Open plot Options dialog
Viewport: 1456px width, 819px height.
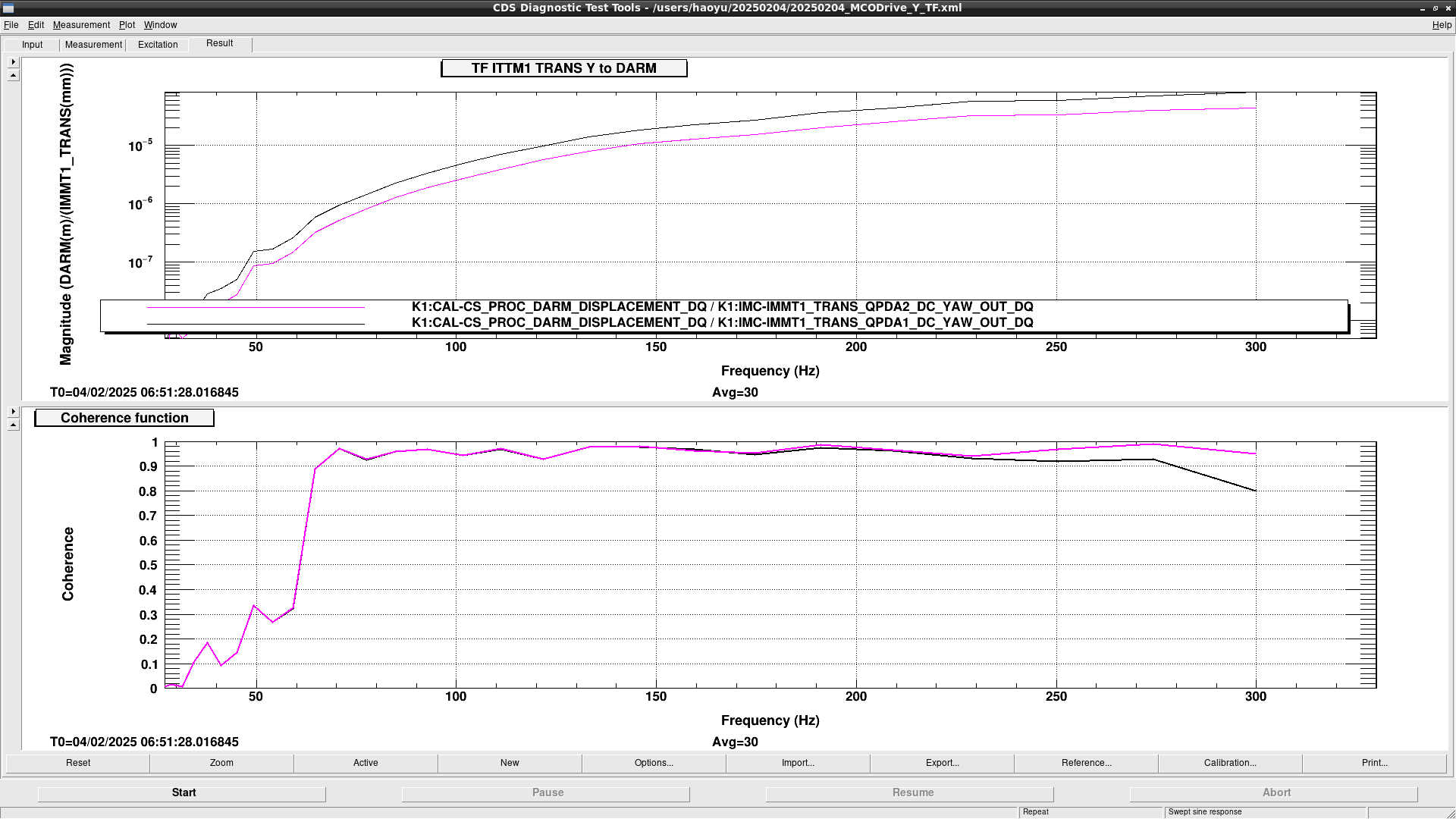tap(654, 763)
